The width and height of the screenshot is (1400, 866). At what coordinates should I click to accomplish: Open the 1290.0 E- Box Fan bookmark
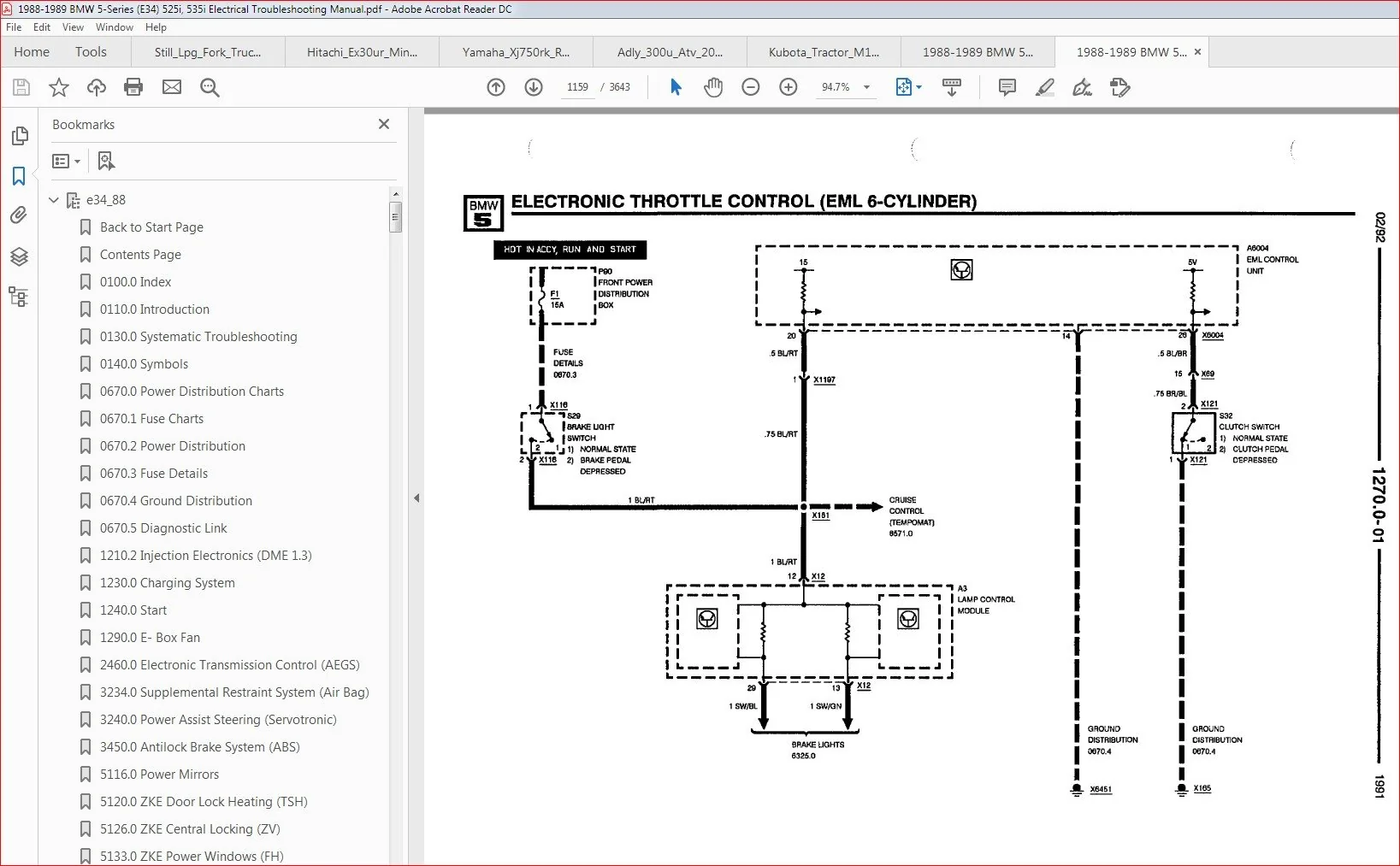[x=150, y=638]
